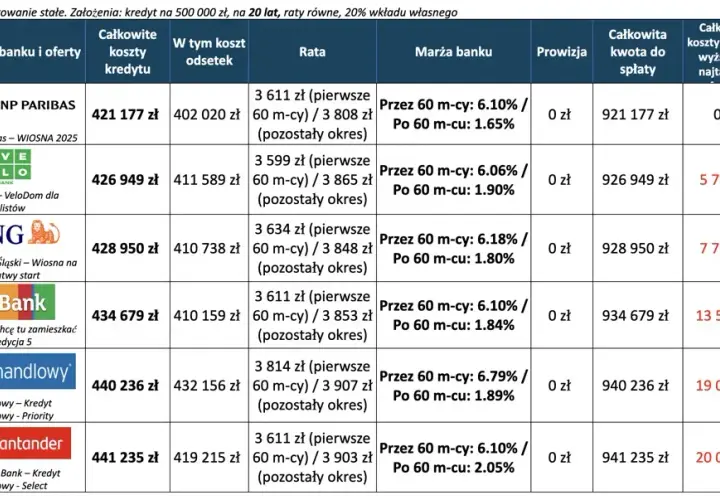720x500 pixels.
Task: Click the BNP PARIBAS bank name
Action: pyautogui.click(x=38, y=105)
